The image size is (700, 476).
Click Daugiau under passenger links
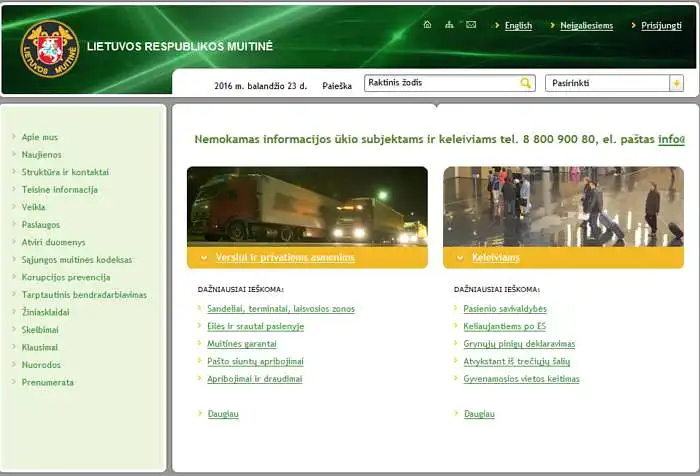click(x=479, y=414)
